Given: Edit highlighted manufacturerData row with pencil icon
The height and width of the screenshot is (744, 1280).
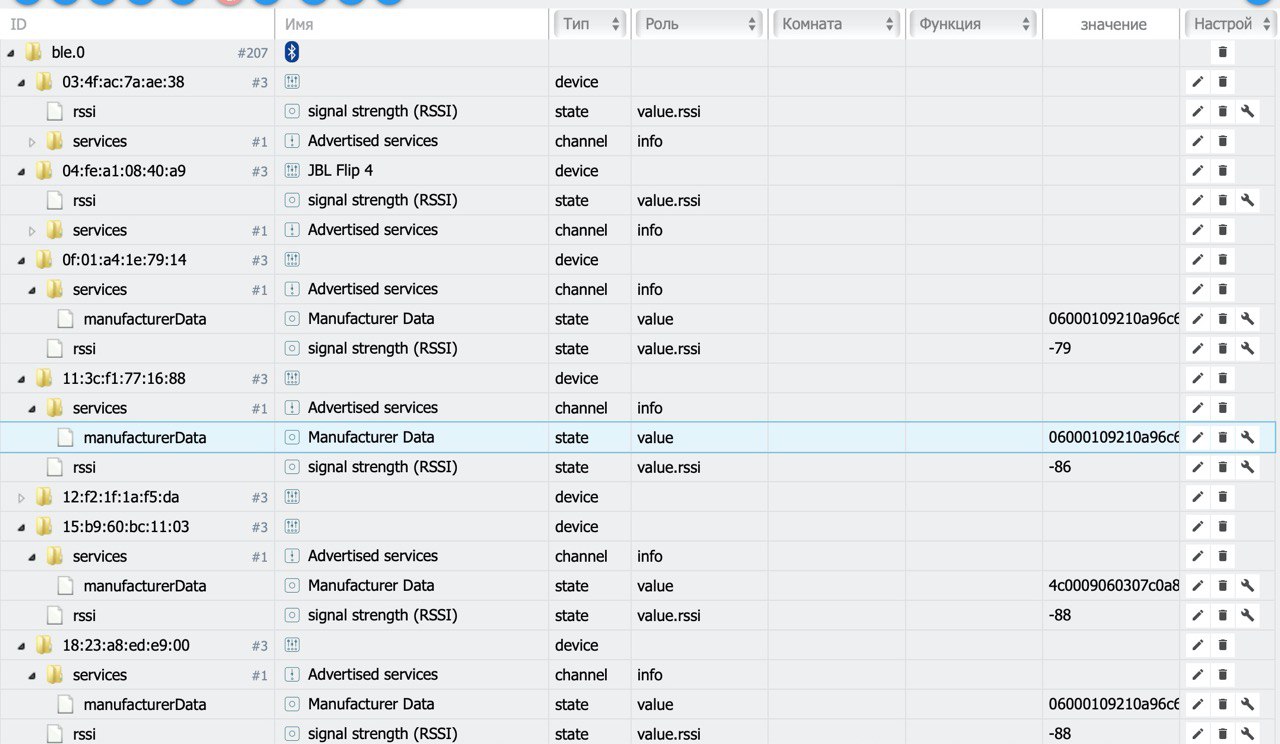Looking at the screenshot, I should tap(1197, 437).
